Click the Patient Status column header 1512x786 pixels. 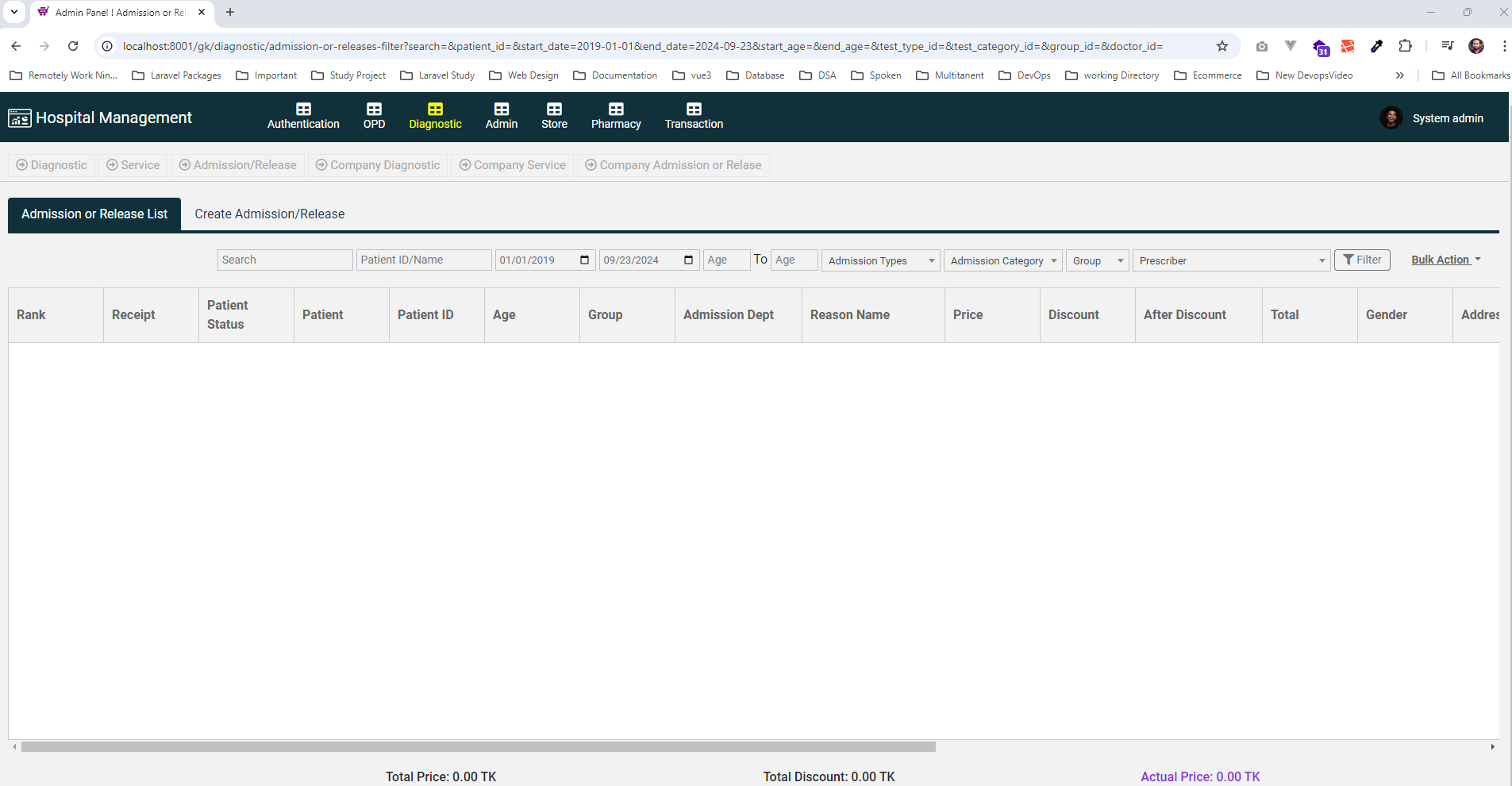point(246,315)
